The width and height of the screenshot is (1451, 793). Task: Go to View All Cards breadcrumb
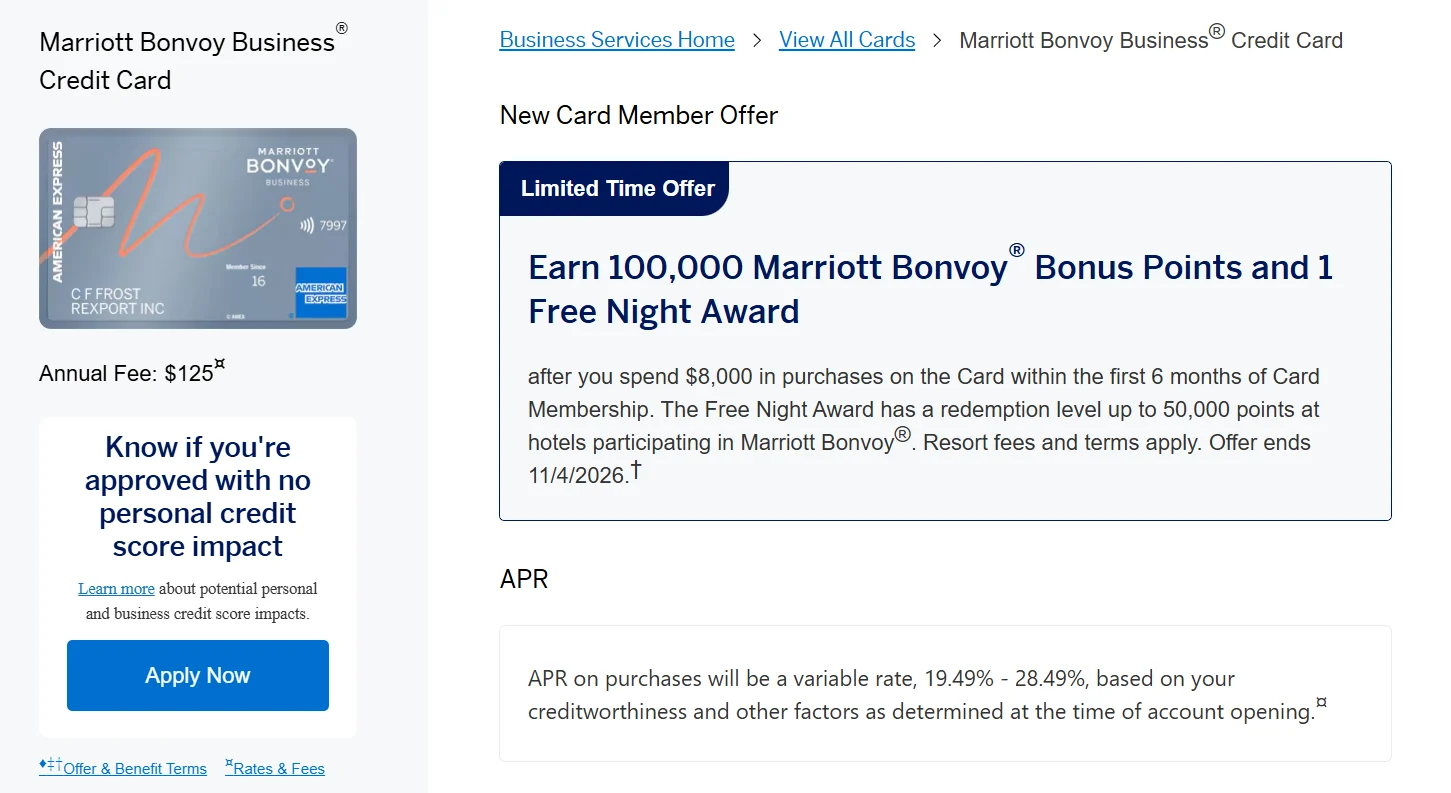pos(847,40)
